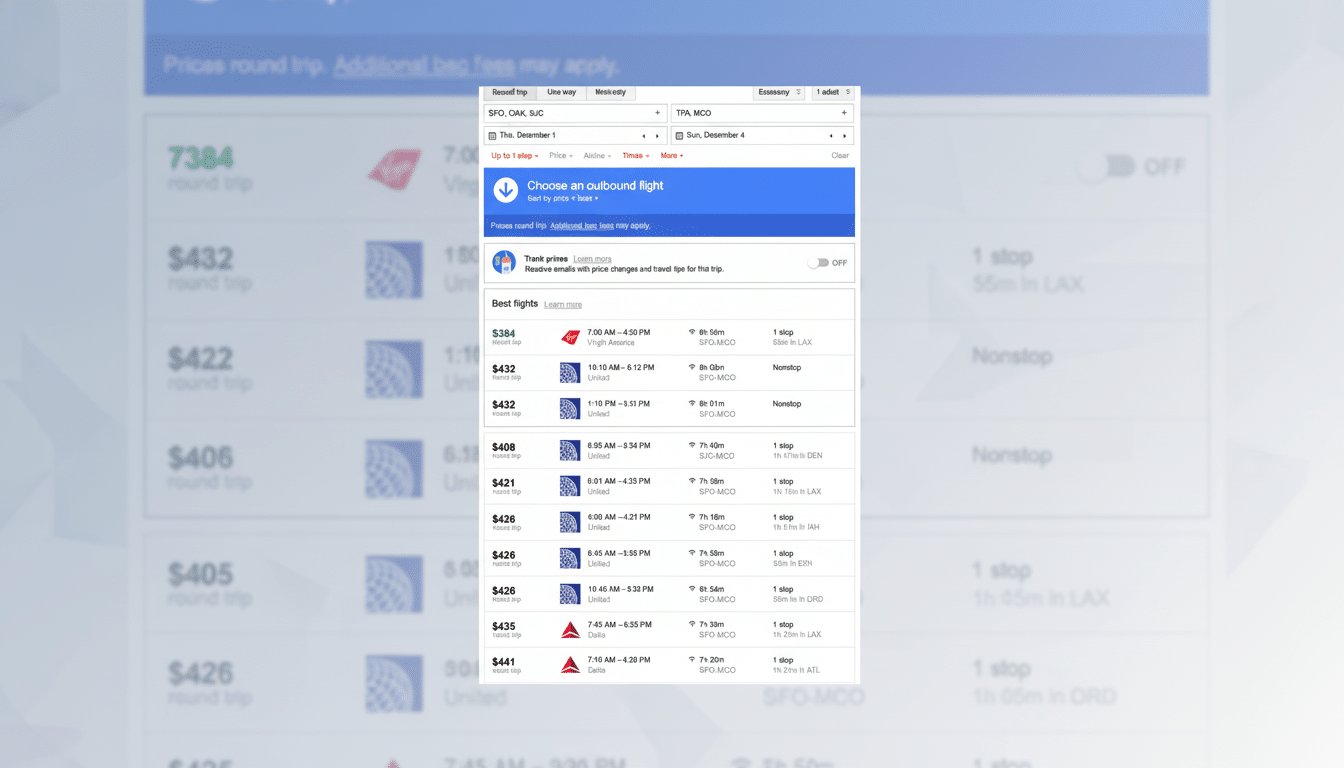Switch to the Multi-city tab
Screen dimensions: 1344x768
click(611, 92)
